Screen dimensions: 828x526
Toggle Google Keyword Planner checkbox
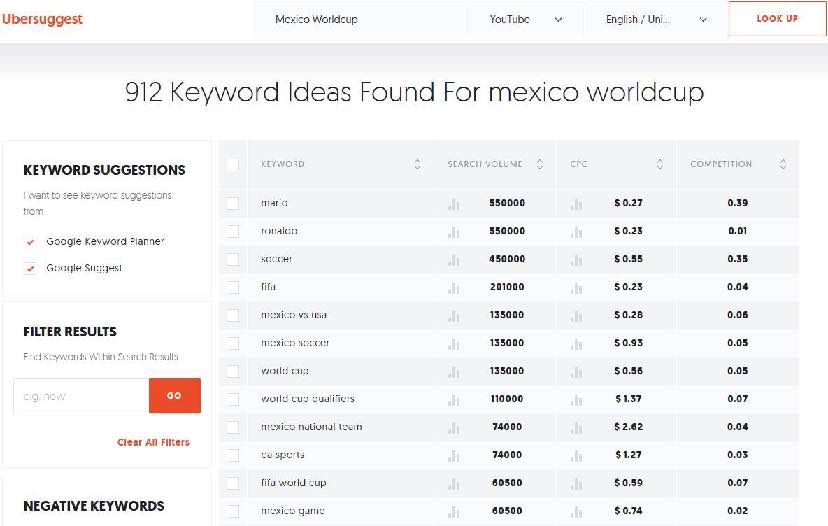(30, 242)
